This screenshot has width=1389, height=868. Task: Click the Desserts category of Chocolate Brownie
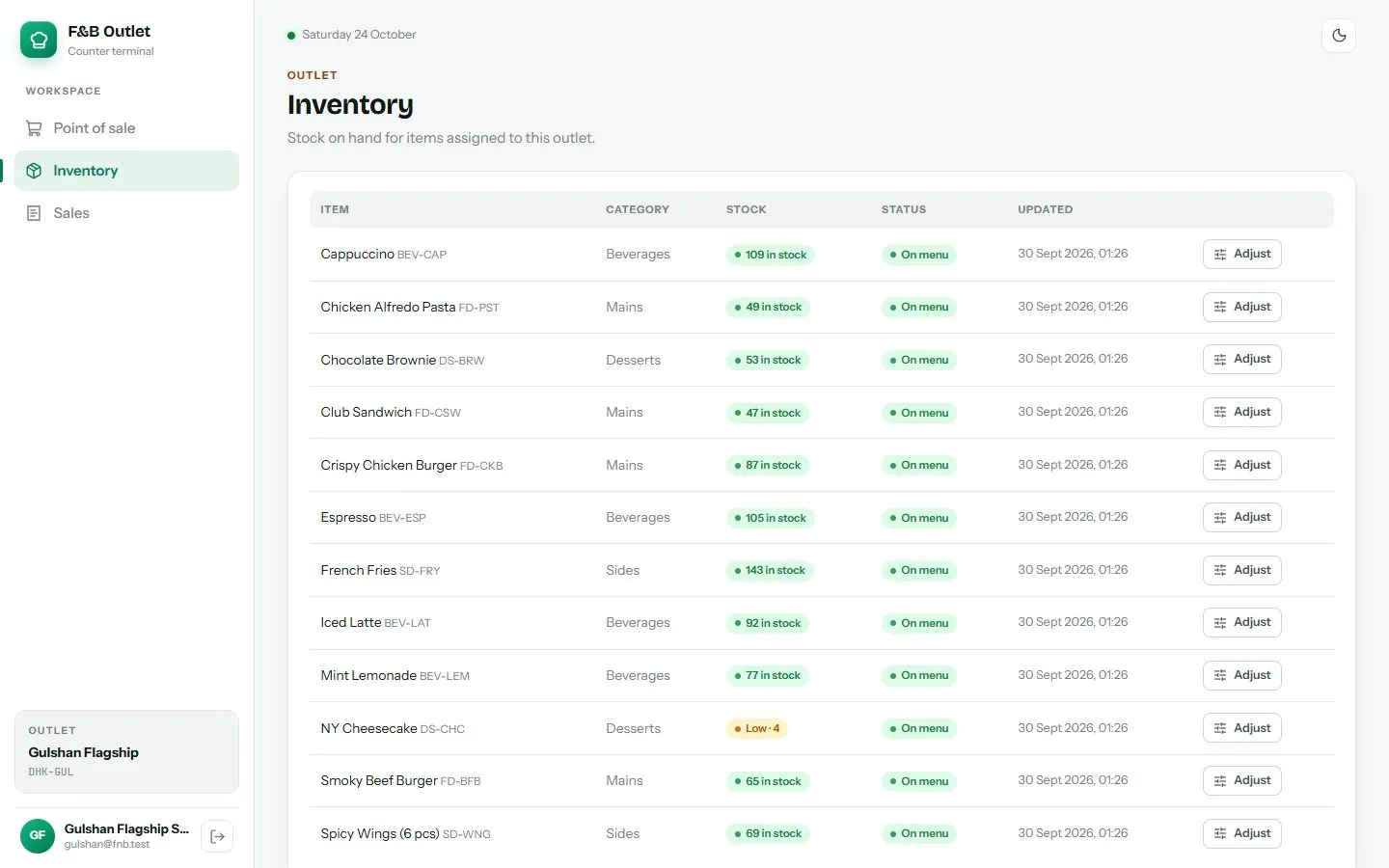pos(633,360)
